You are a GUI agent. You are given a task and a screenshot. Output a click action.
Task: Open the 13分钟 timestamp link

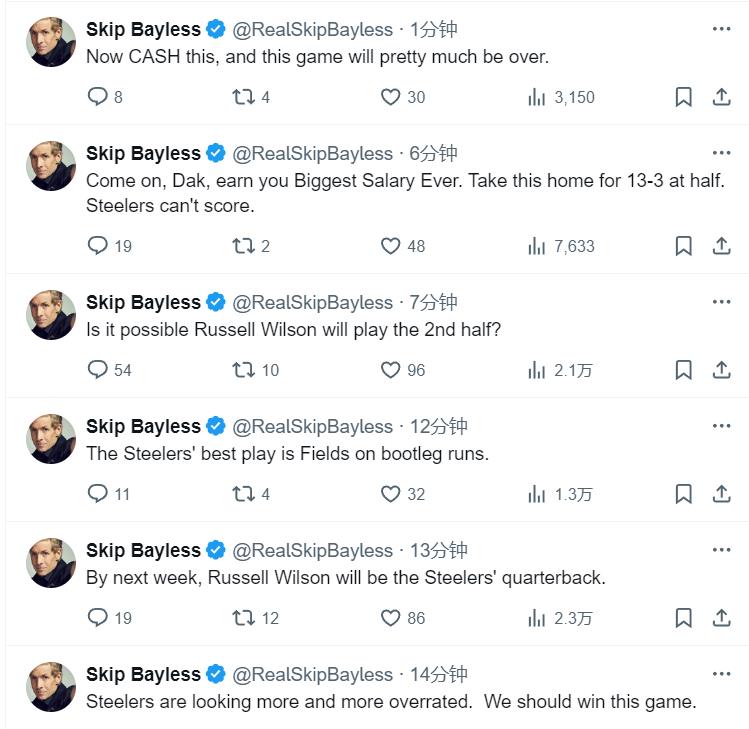pyautogui.click(x=439, y=550)
